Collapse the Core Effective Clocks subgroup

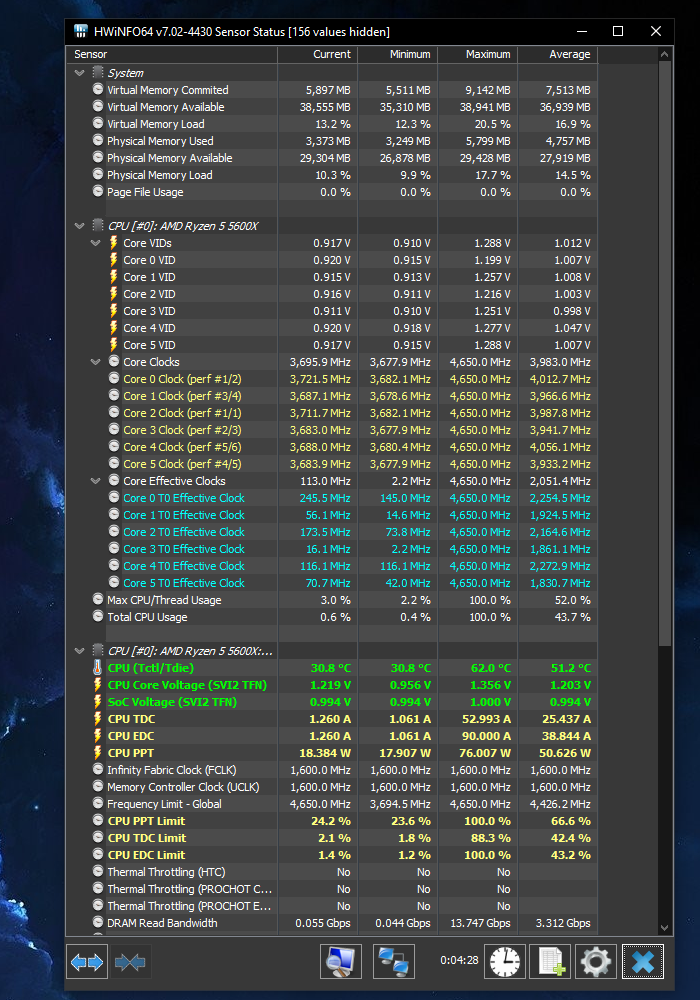click(96, 481)
